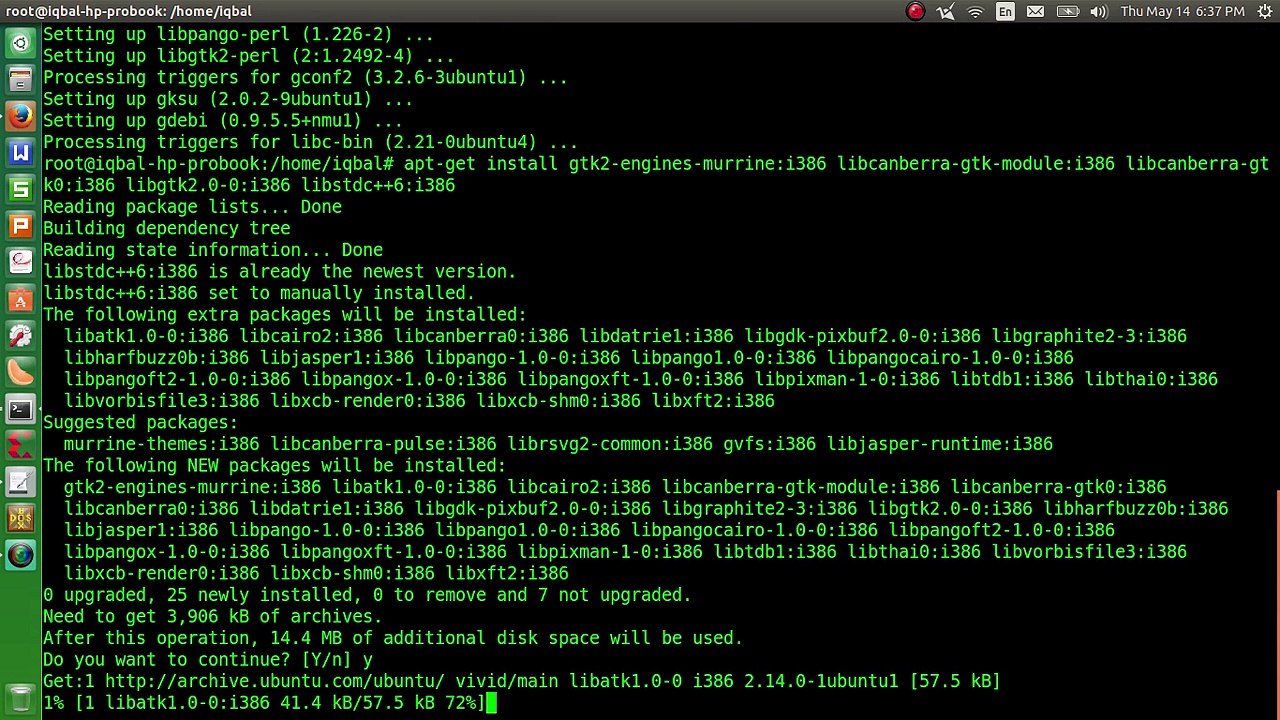The height and width of the screenshot is (720, 1280).
Task: Click the 'Suggested packages:' line
Action: pos(140,423)
